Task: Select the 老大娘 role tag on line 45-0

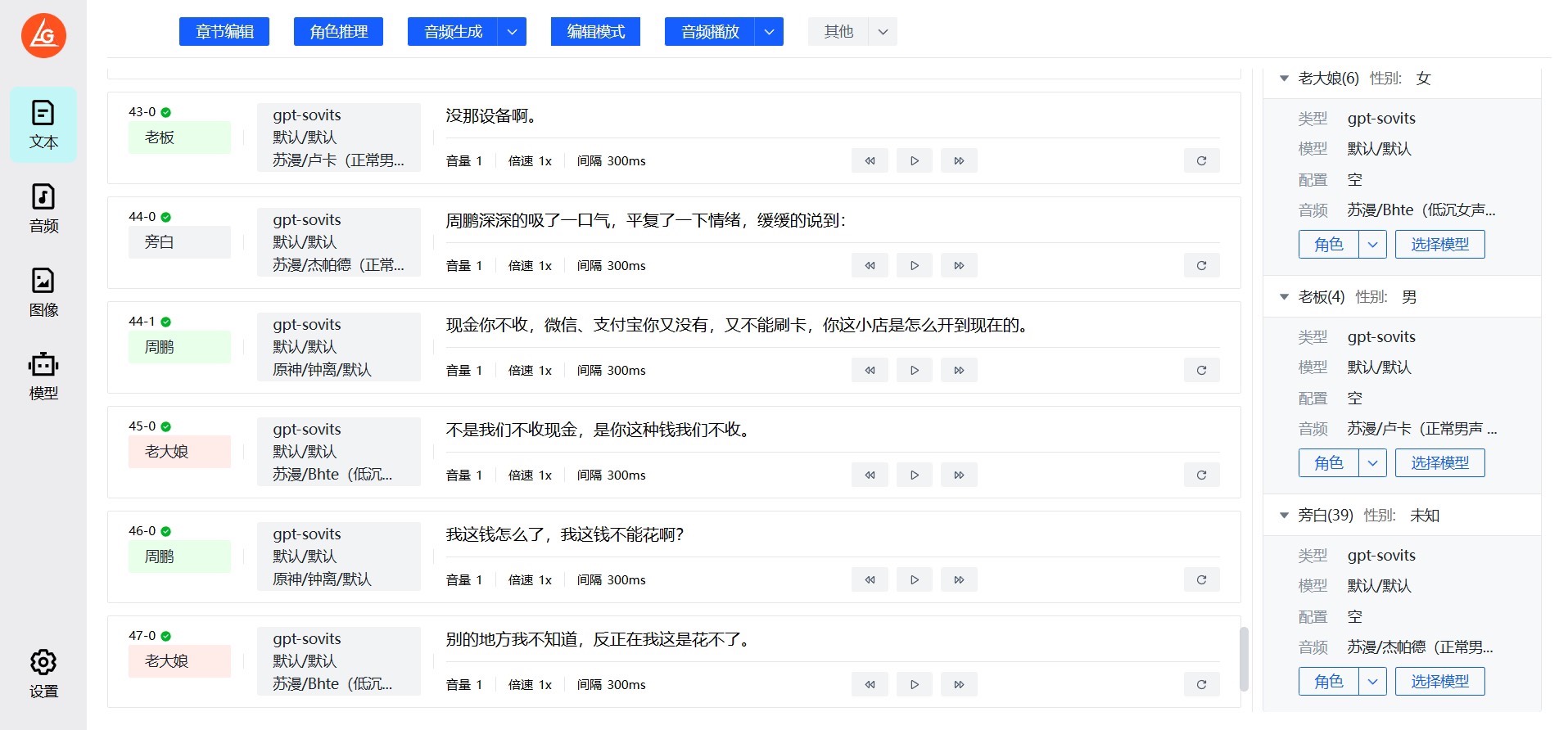Action: click(x=179, y=452)
